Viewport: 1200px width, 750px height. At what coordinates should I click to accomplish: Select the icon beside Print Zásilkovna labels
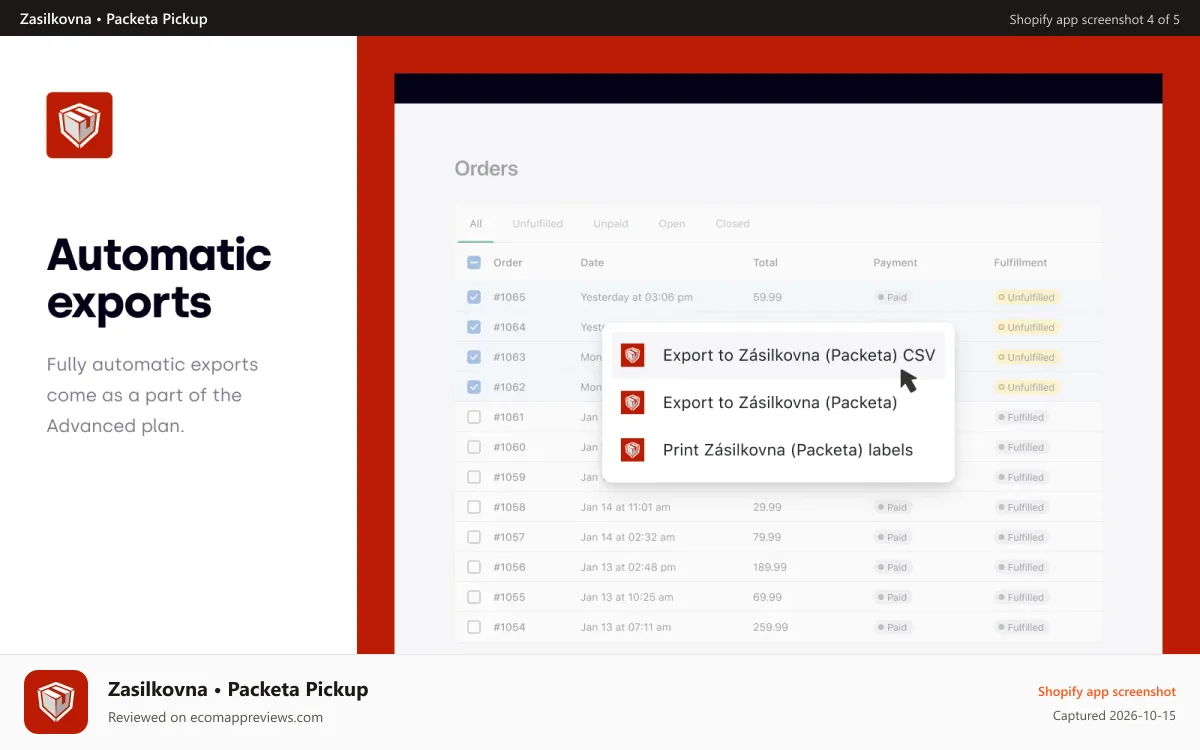(x=632, y=450)
